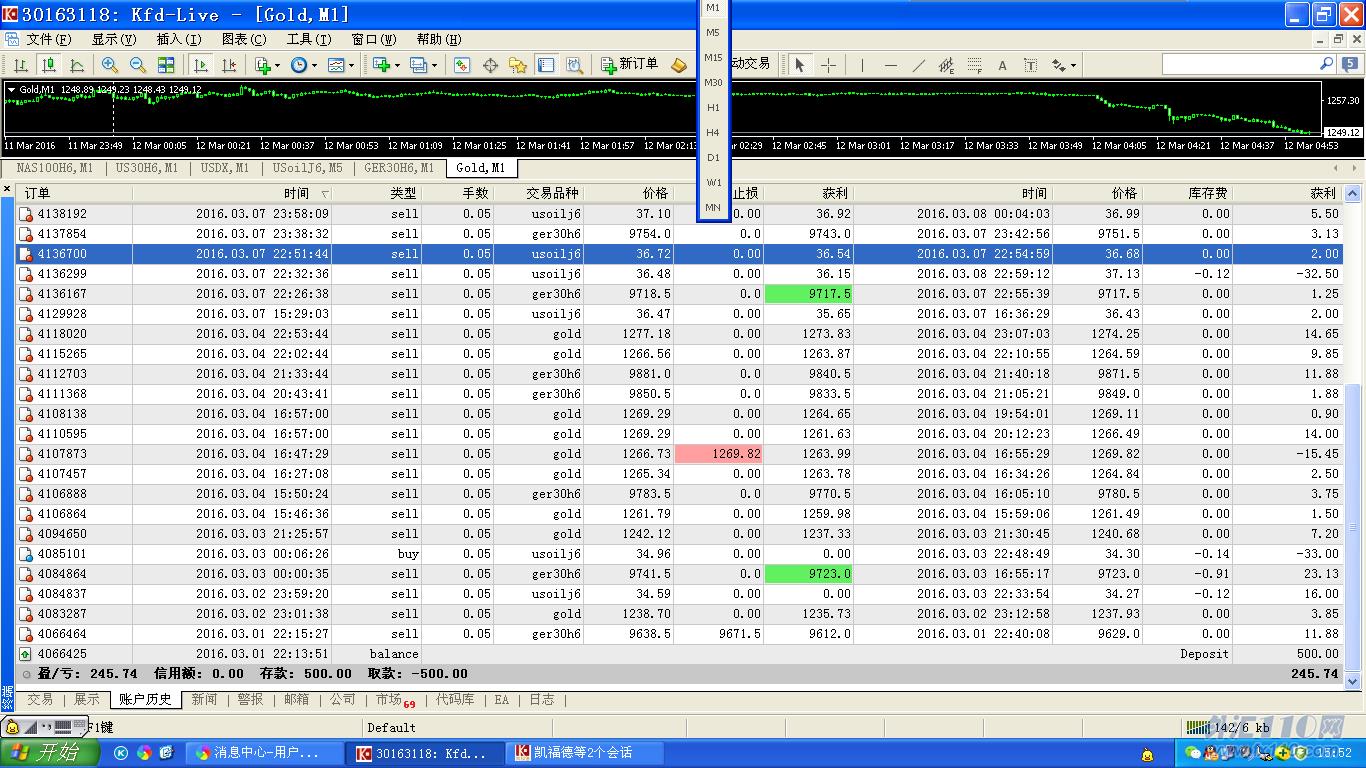
Task: Select the M5 timeframe
Action: [713, 32]
